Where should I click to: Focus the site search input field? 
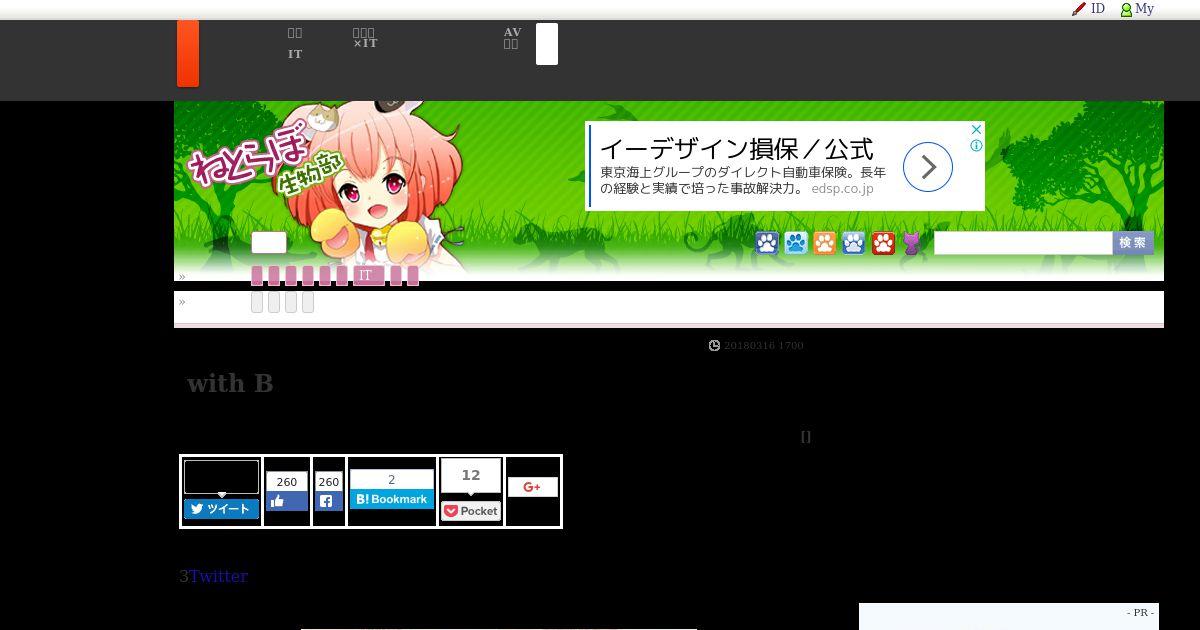coord(1023,243)
